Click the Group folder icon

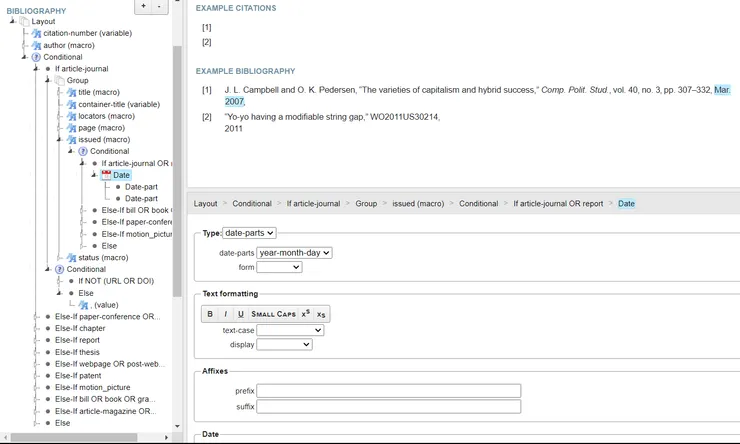coord(59,81)
